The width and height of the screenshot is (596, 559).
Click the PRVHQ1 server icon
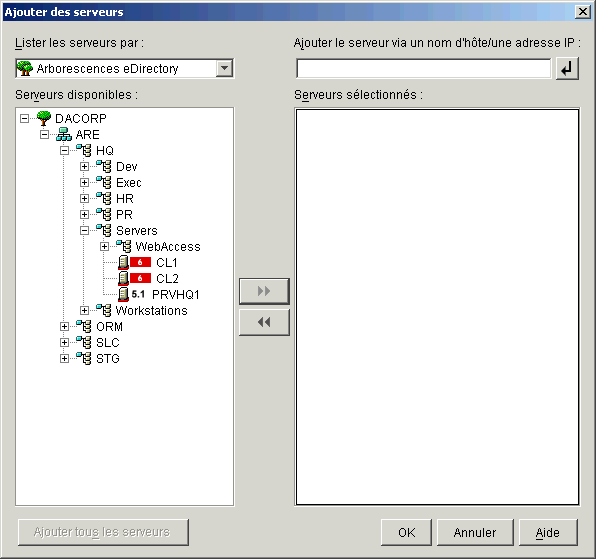(123, 295)
